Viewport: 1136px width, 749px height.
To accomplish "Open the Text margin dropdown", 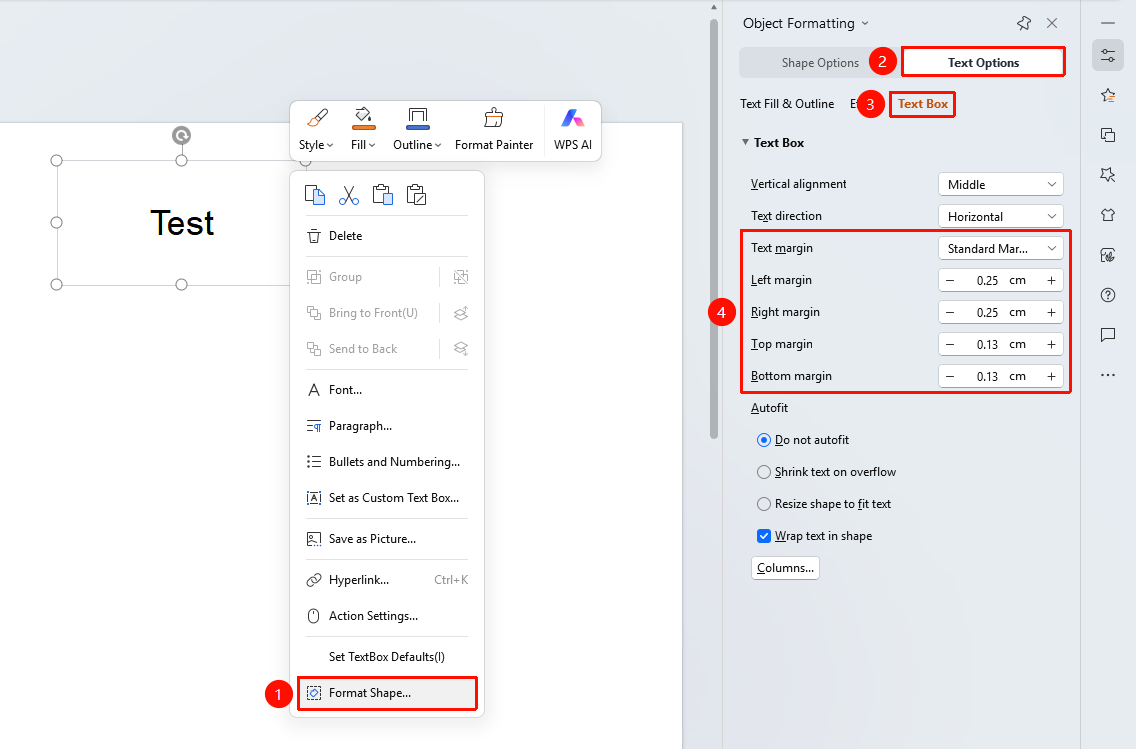I will (1001, 248).
